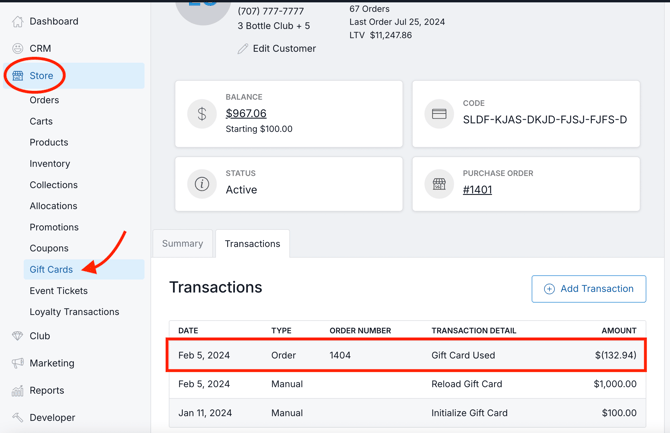Switch to the Summary tab

182,243
